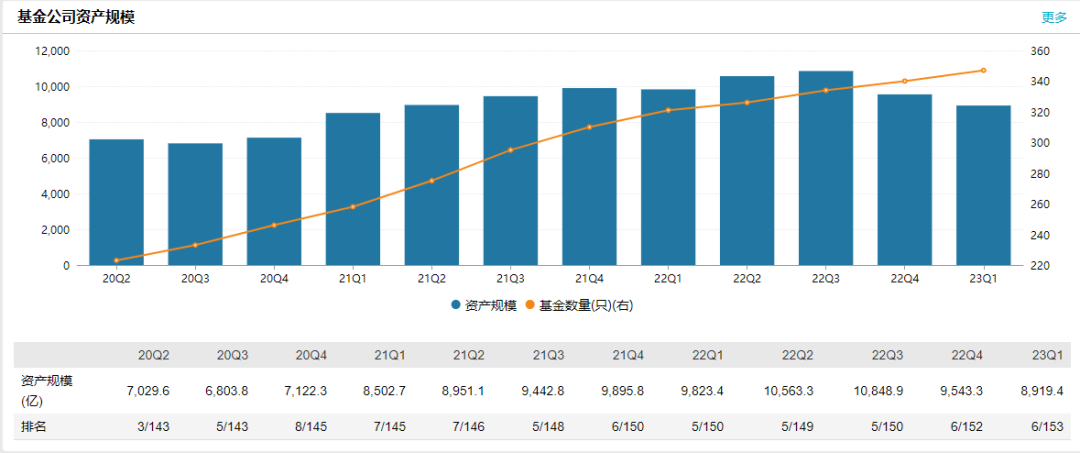The height and width of the screenshot is (453, 1080).
Task: Click the 20Q2 asset bar
Action: [116, 202]
